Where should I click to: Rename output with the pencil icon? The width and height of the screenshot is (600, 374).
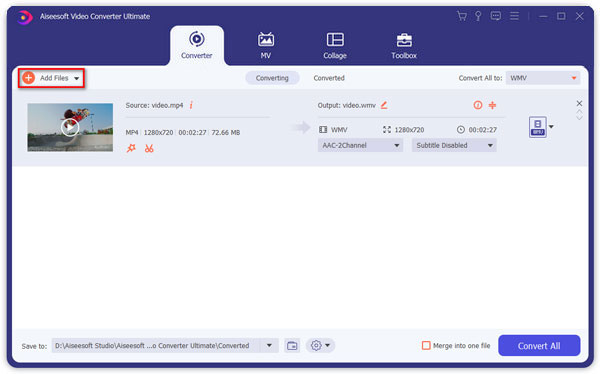tap(384, 105)
